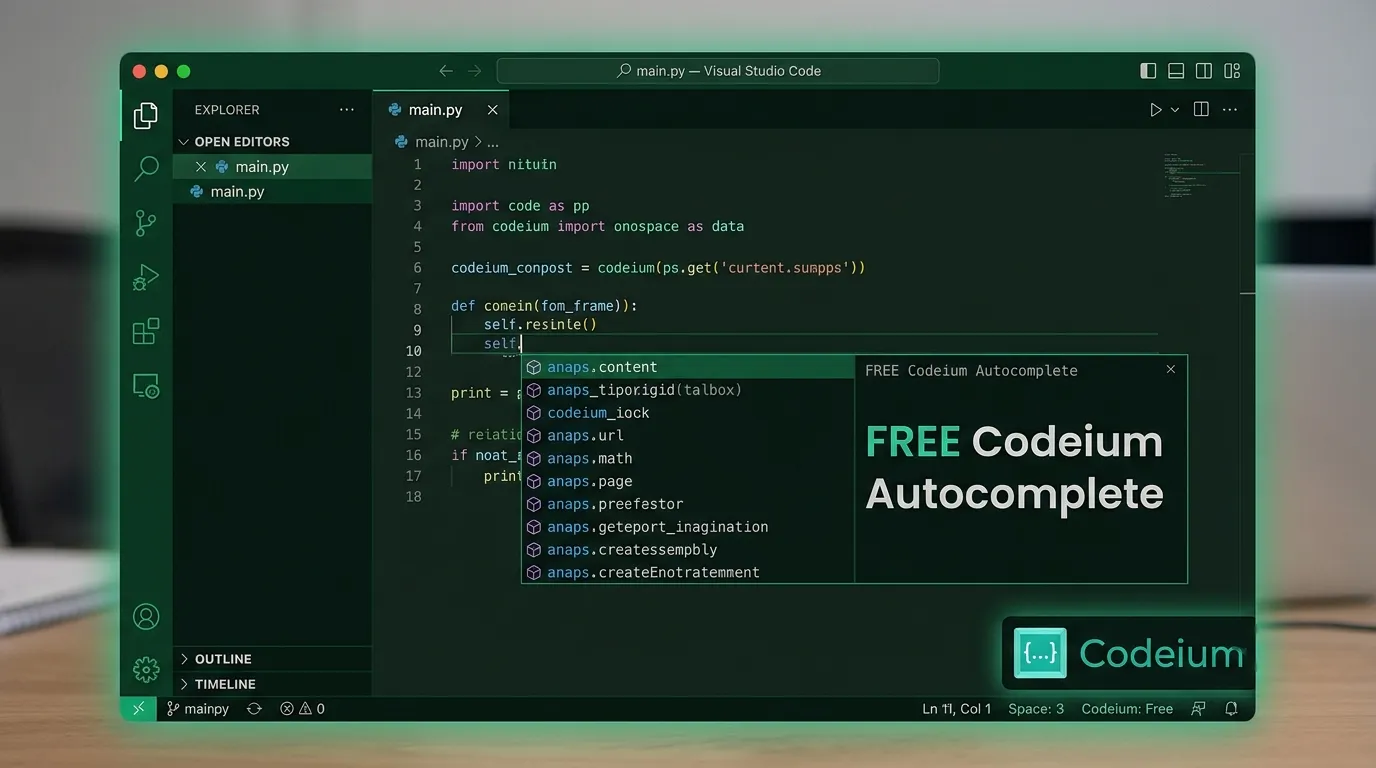This screenshot has height=768, width=1376.
Task: Open Explorer's Views and More Actions ellipsis
Action: point(347,110)
